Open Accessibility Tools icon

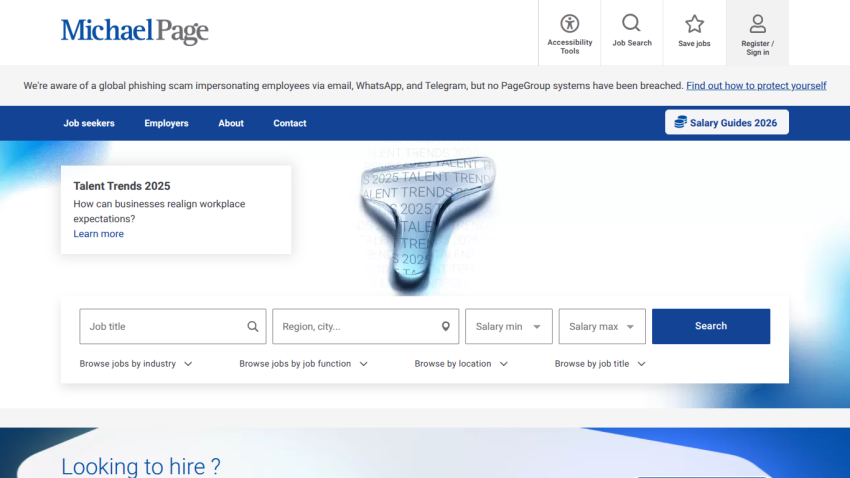pyautogui.click(x=569, y=23)
